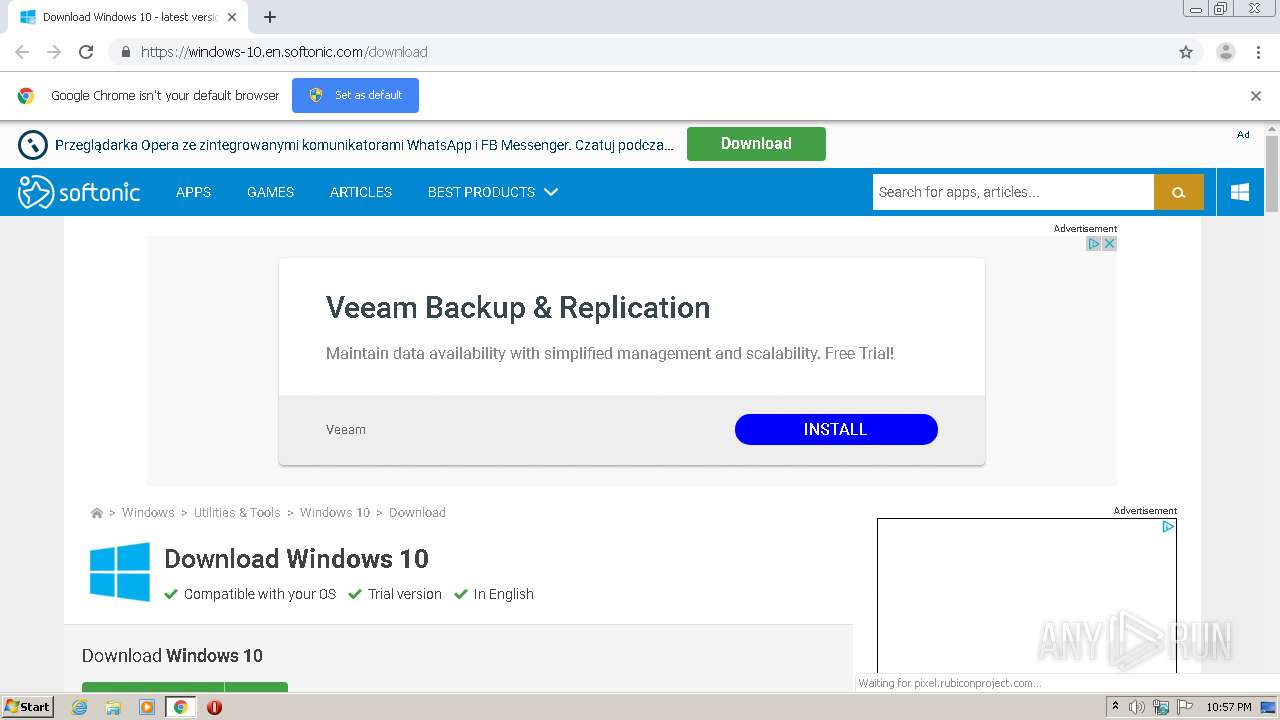Click the Chrome taskbar icon
The width and height of the screenshot is (1280, 720).
pos(180,707)
